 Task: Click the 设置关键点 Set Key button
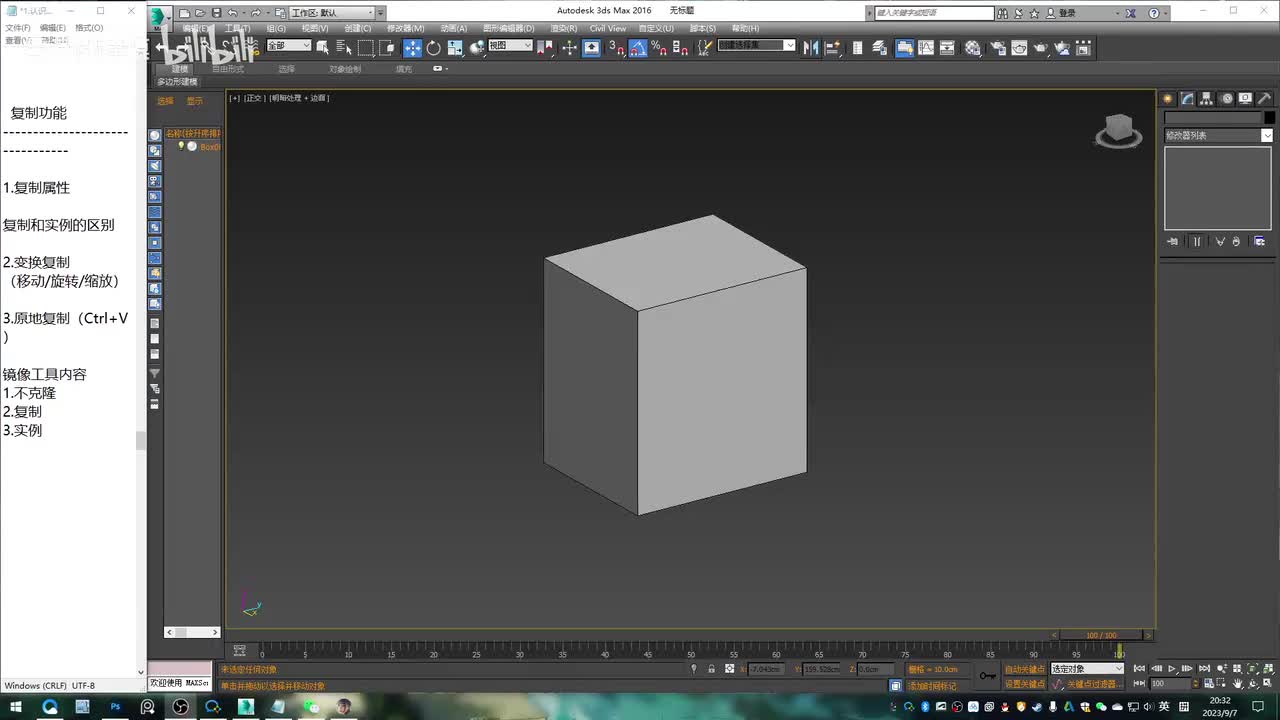[1025, 684]
